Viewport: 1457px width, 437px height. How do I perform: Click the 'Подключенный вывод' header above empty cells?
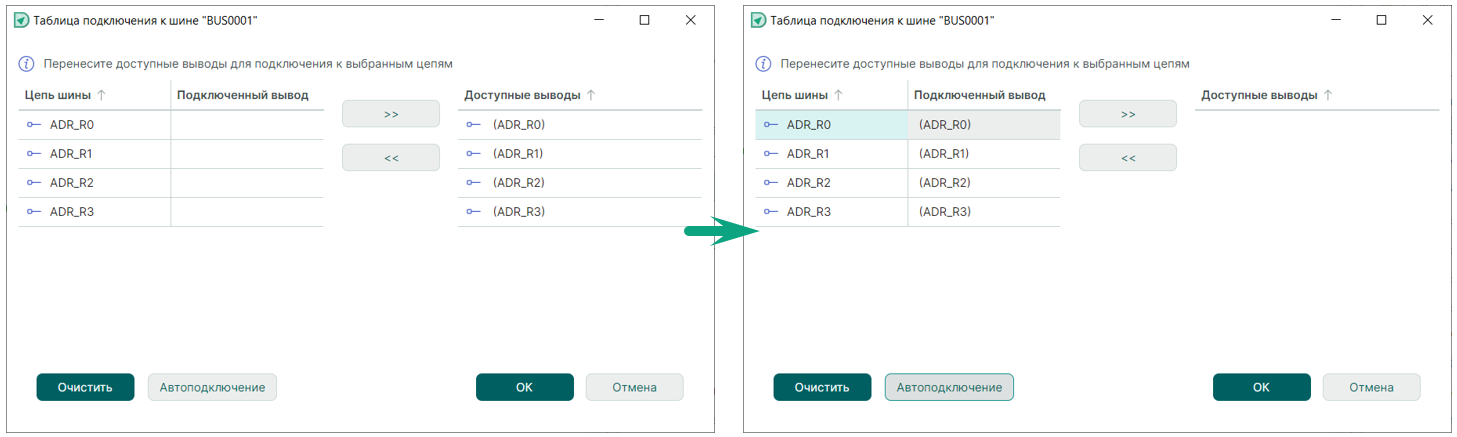click(x=242, y=96)
